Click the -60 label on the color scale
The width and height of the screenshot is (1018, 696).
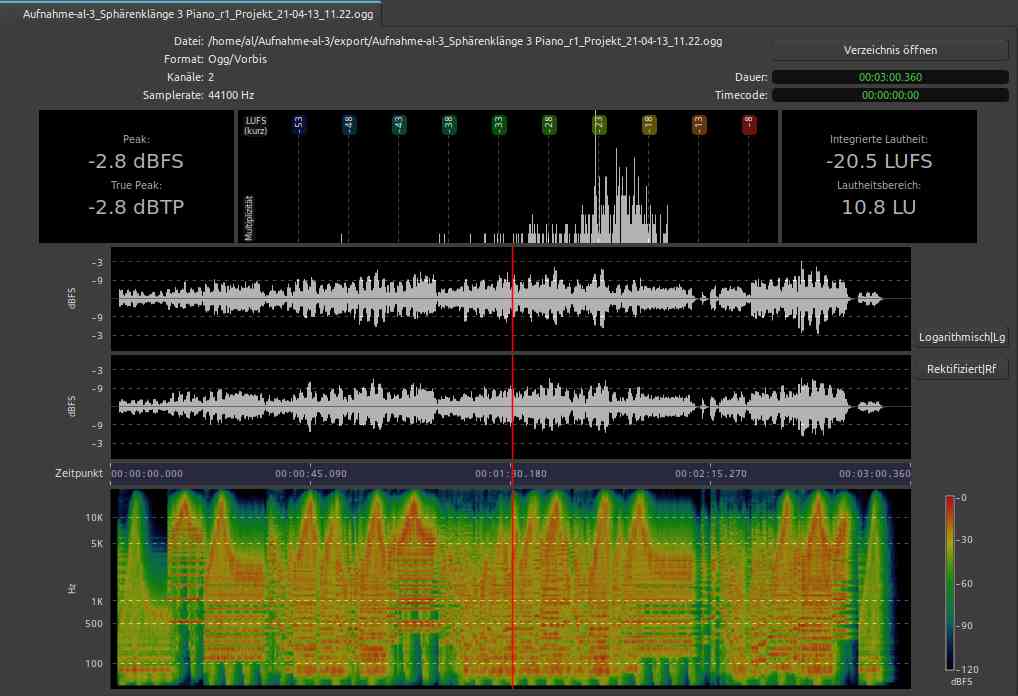(x=965, y=584)
